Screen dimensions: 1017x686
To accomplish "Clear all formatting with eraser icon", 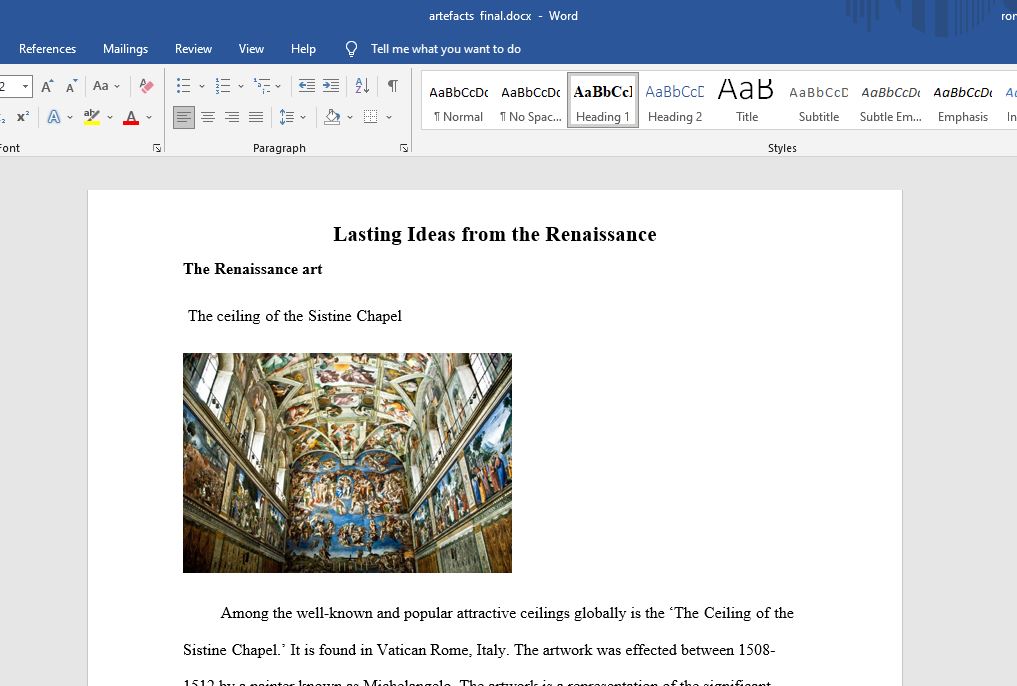I will click(x=146, y=86).
